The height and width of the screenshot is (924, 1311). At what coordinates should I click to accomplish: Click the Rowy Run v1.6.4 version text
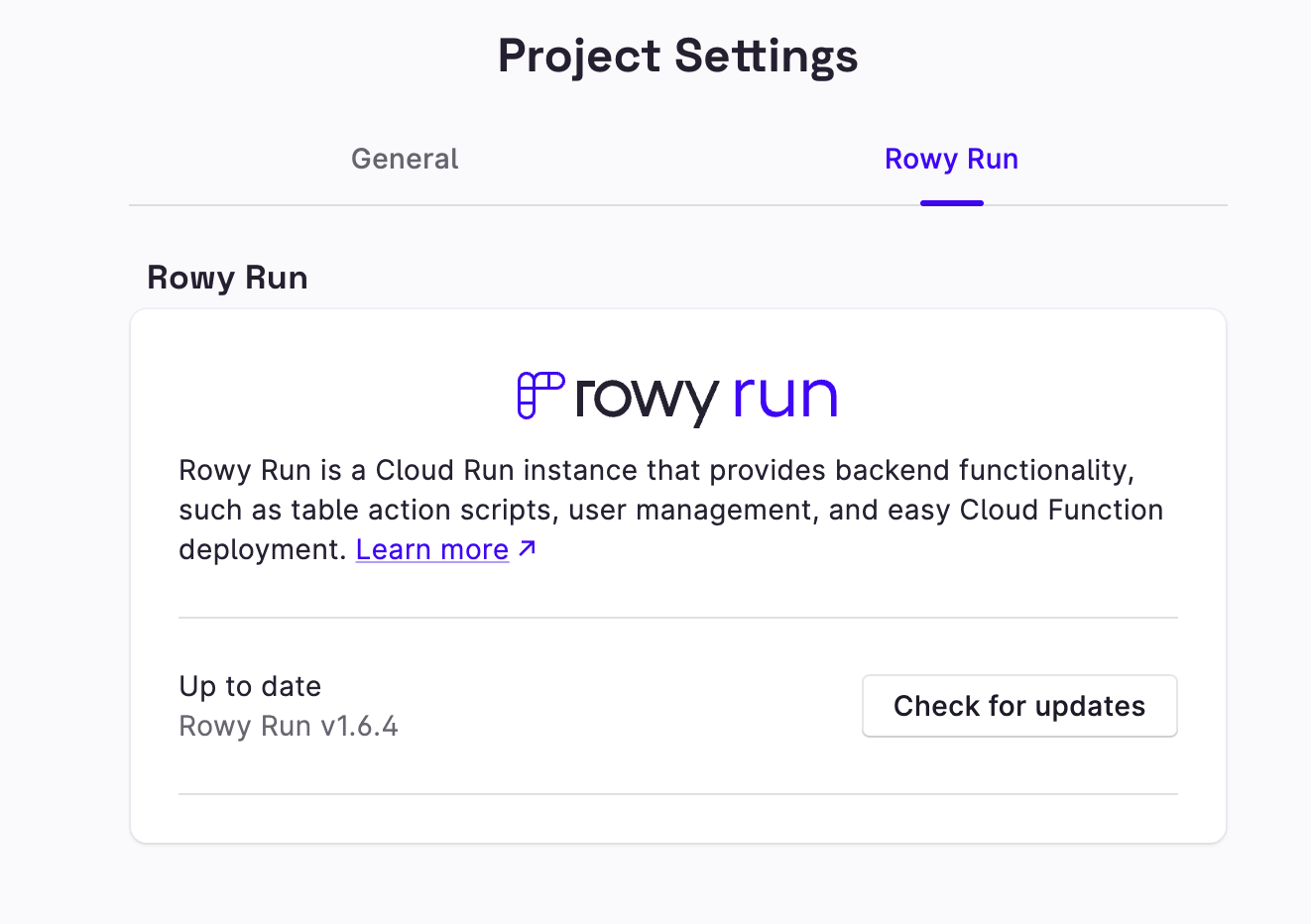pos(289,726)
